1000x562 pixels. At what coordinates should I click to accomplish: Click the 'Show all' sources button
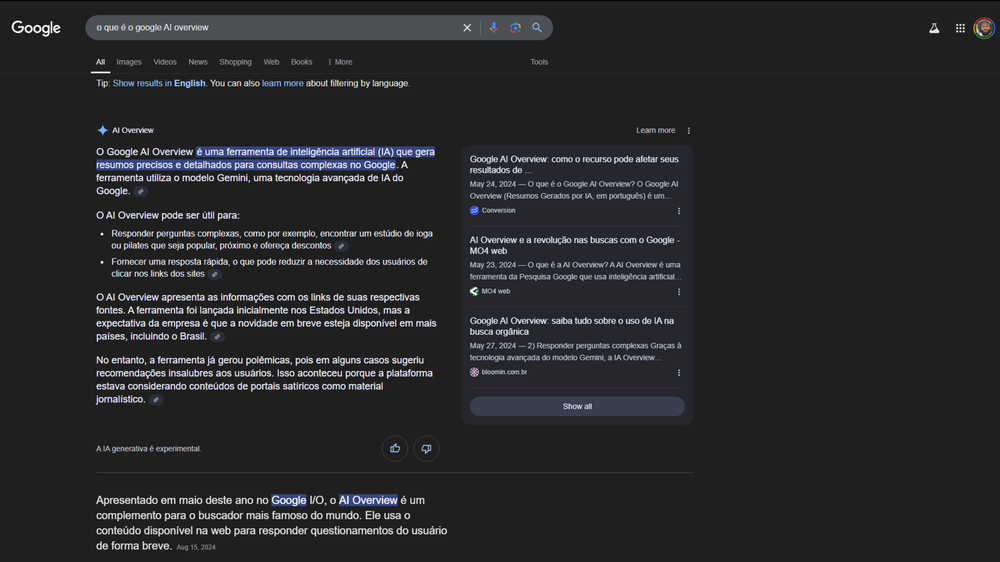577,406
